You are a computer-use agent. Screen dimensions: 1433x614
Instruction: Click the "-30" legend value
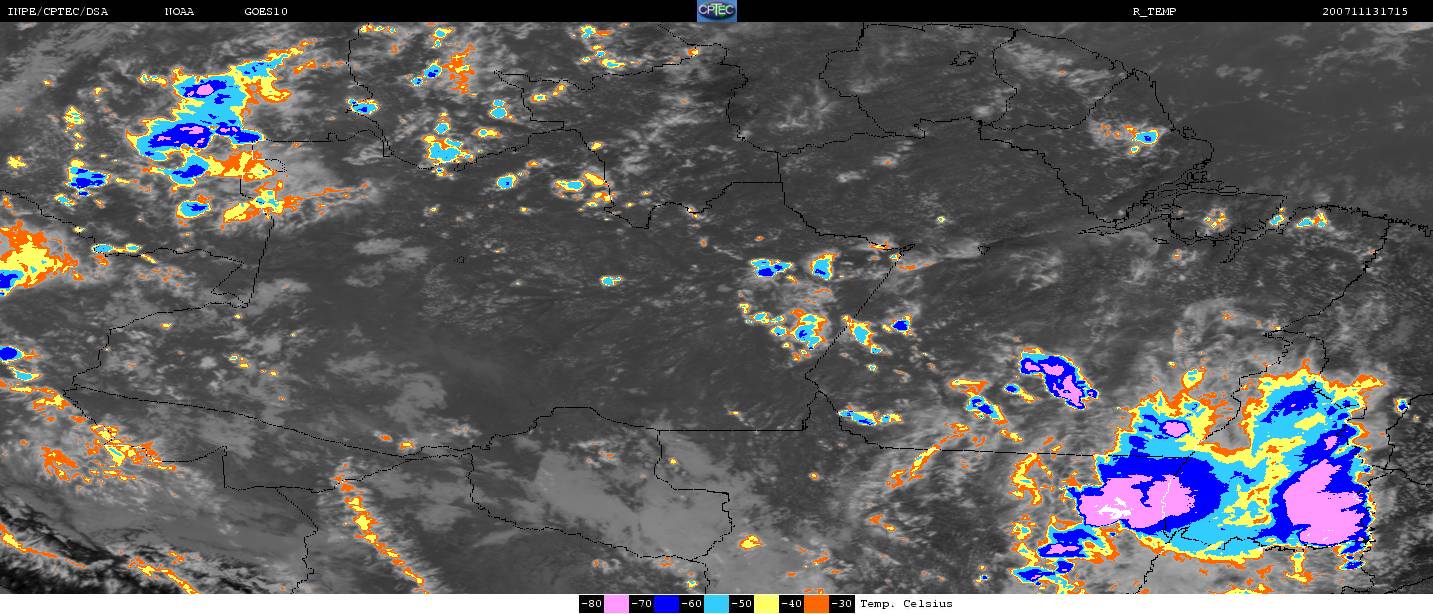(842, 604)
